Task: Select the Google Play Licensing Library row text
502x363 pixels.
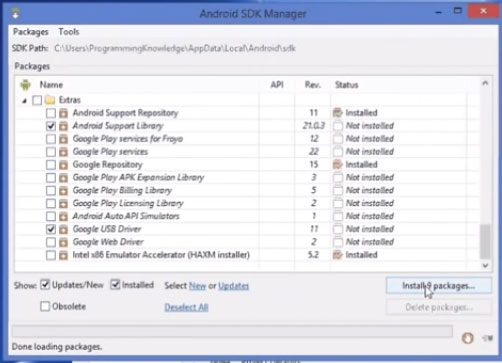Action: [128, 203]
